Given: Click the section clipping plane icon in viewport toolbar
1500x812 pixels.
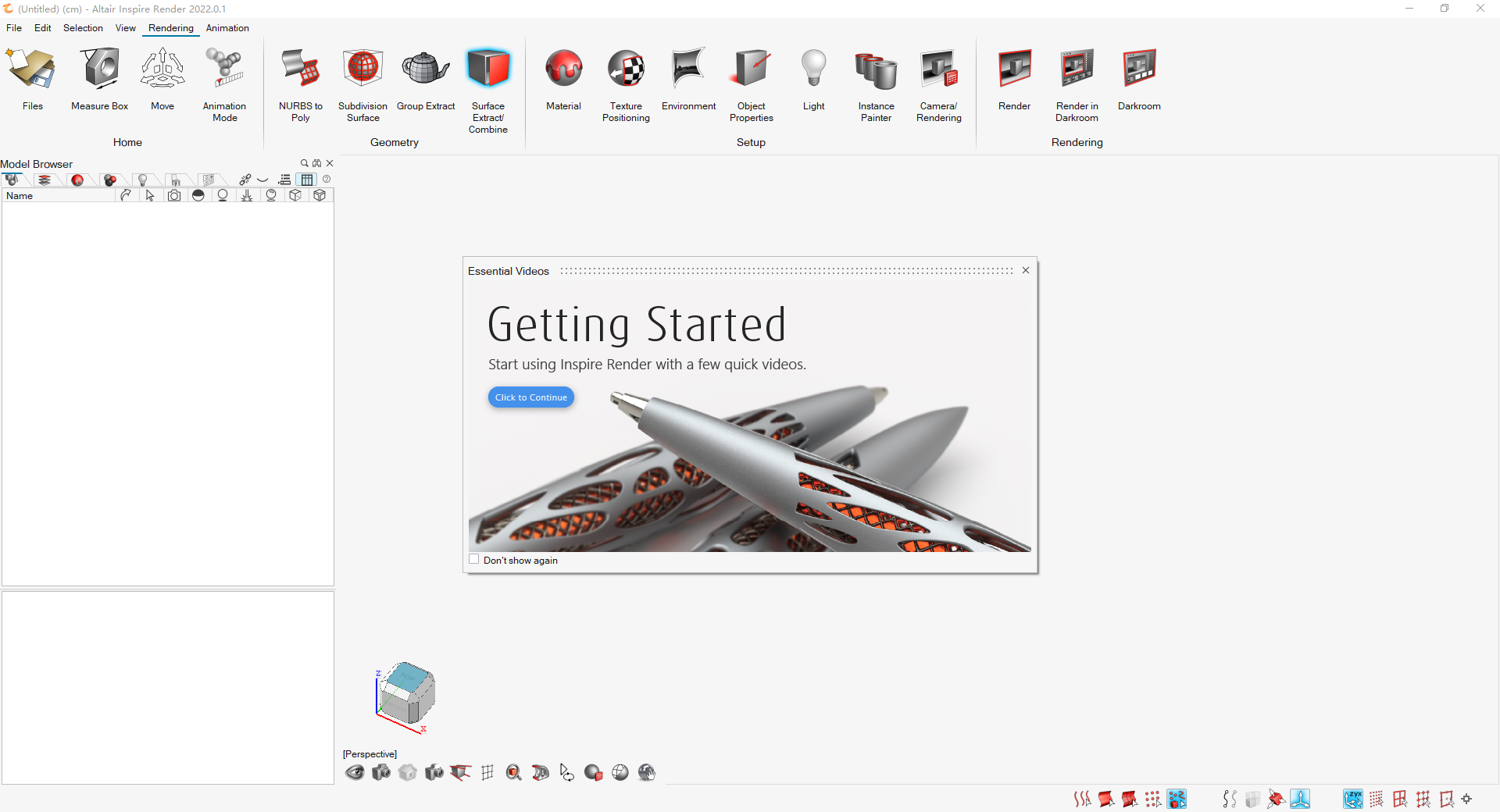Looking at the screenshot, I should [x=540, y=772].
